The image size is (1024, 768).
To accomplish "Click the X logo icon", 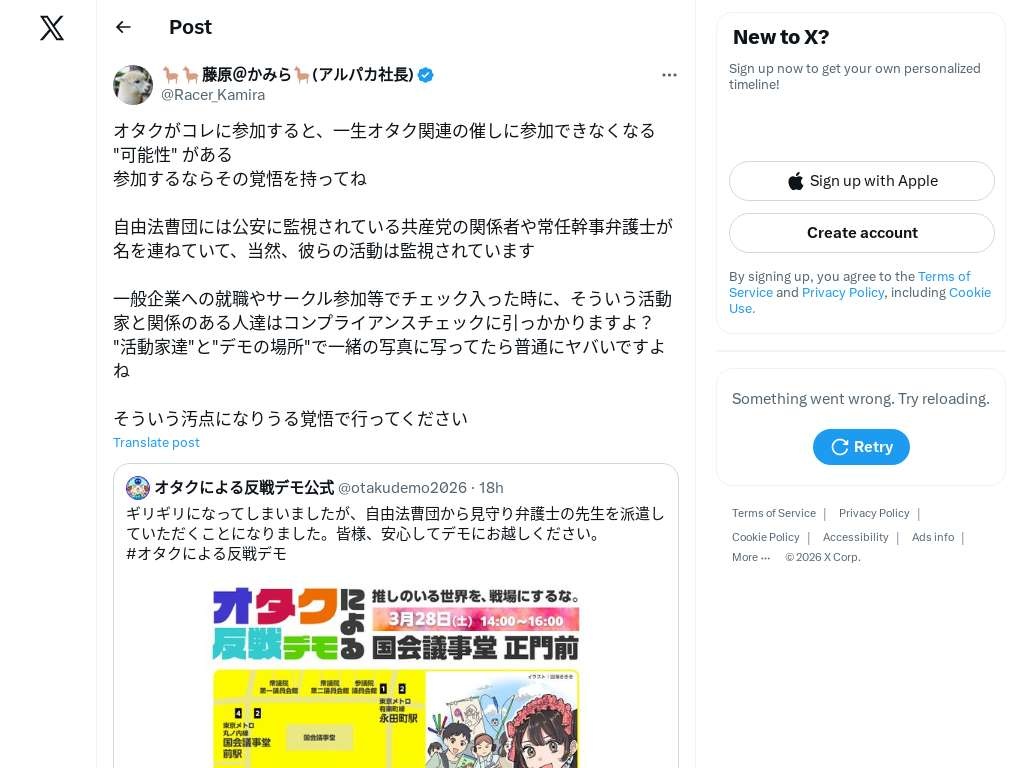I will 52,28.
